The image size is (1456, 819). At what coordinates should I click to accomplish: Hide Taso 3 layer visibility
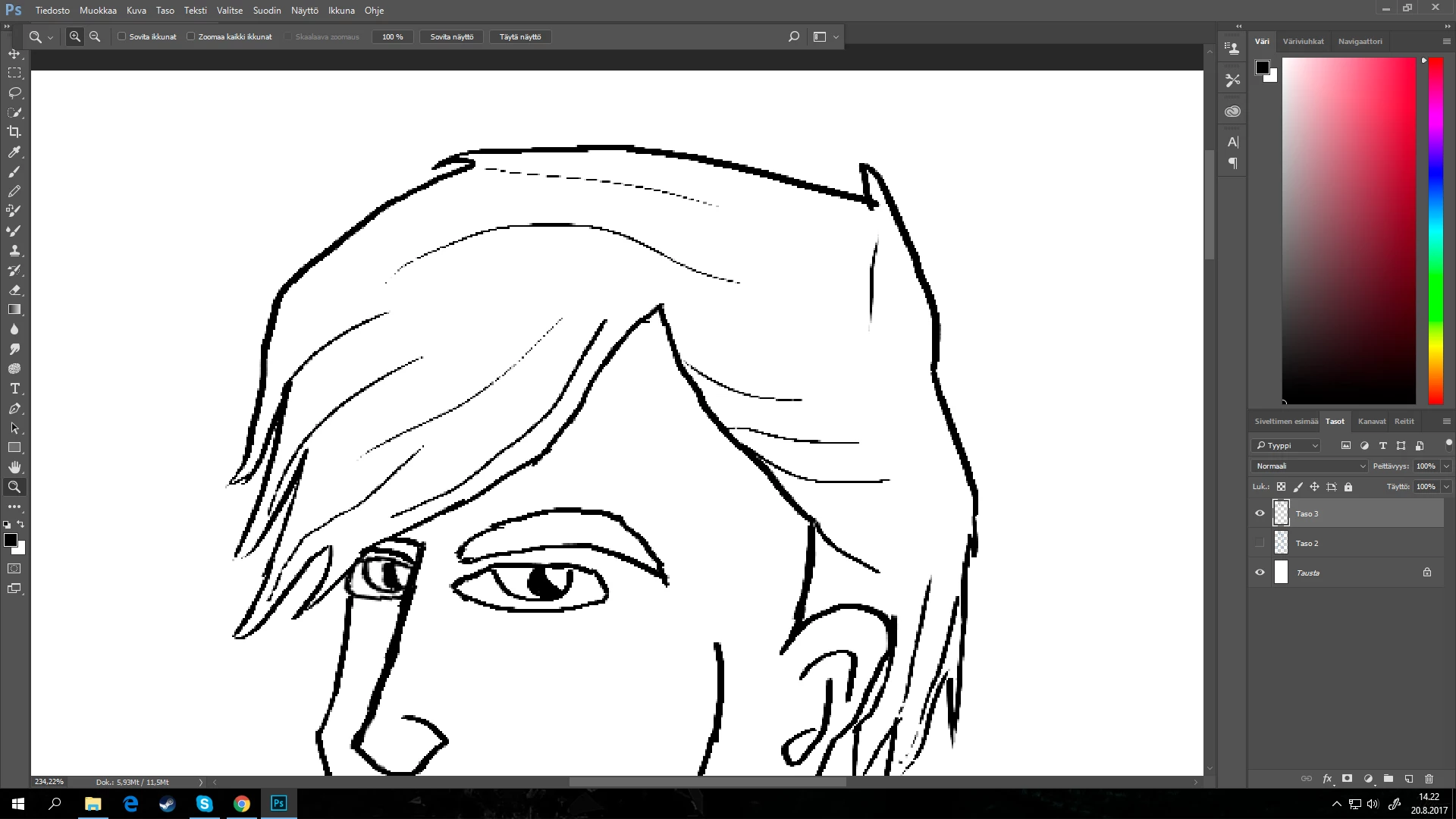pos(1260,513)
